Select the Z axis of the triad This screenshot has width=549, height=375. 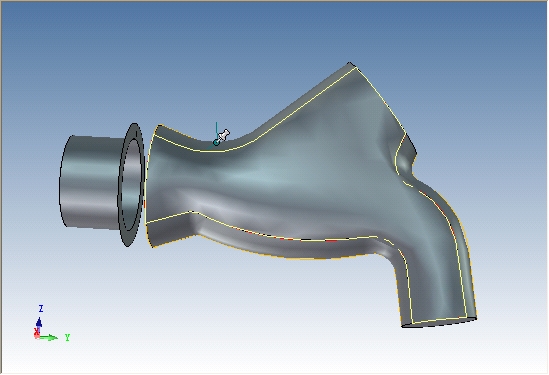point(39,322)
